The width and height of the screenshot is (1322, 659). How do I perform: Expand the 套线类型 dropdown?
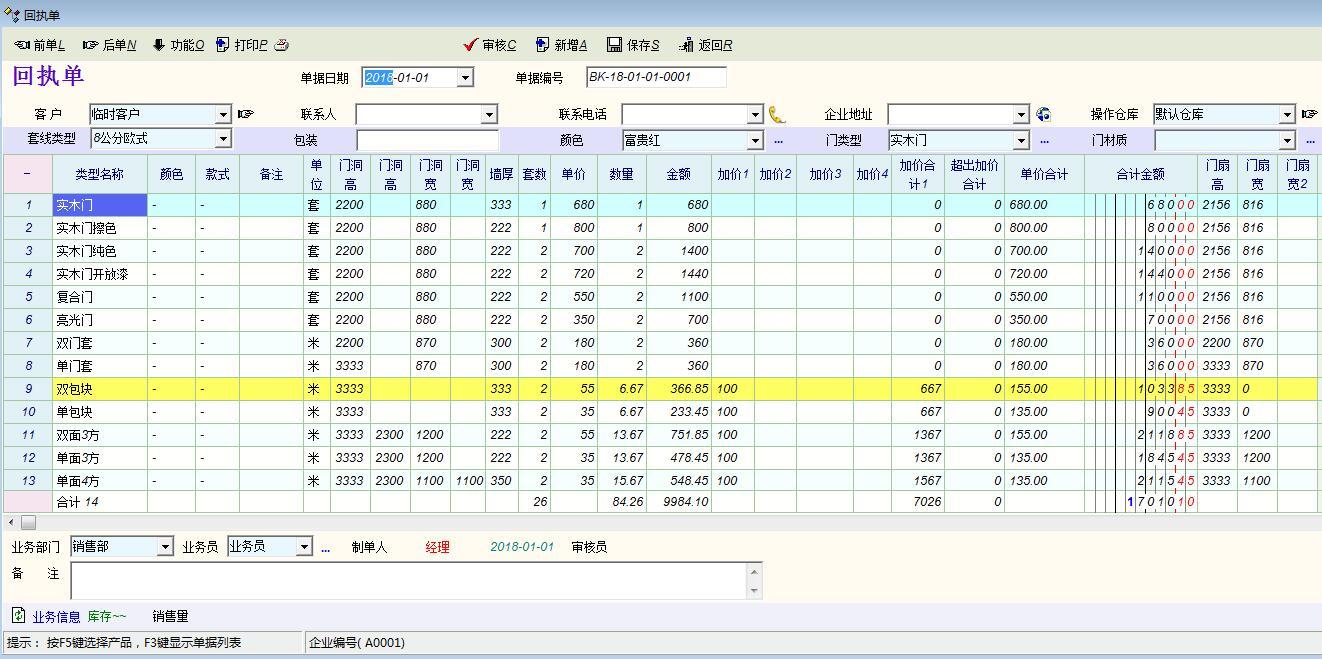pos(222,139)
